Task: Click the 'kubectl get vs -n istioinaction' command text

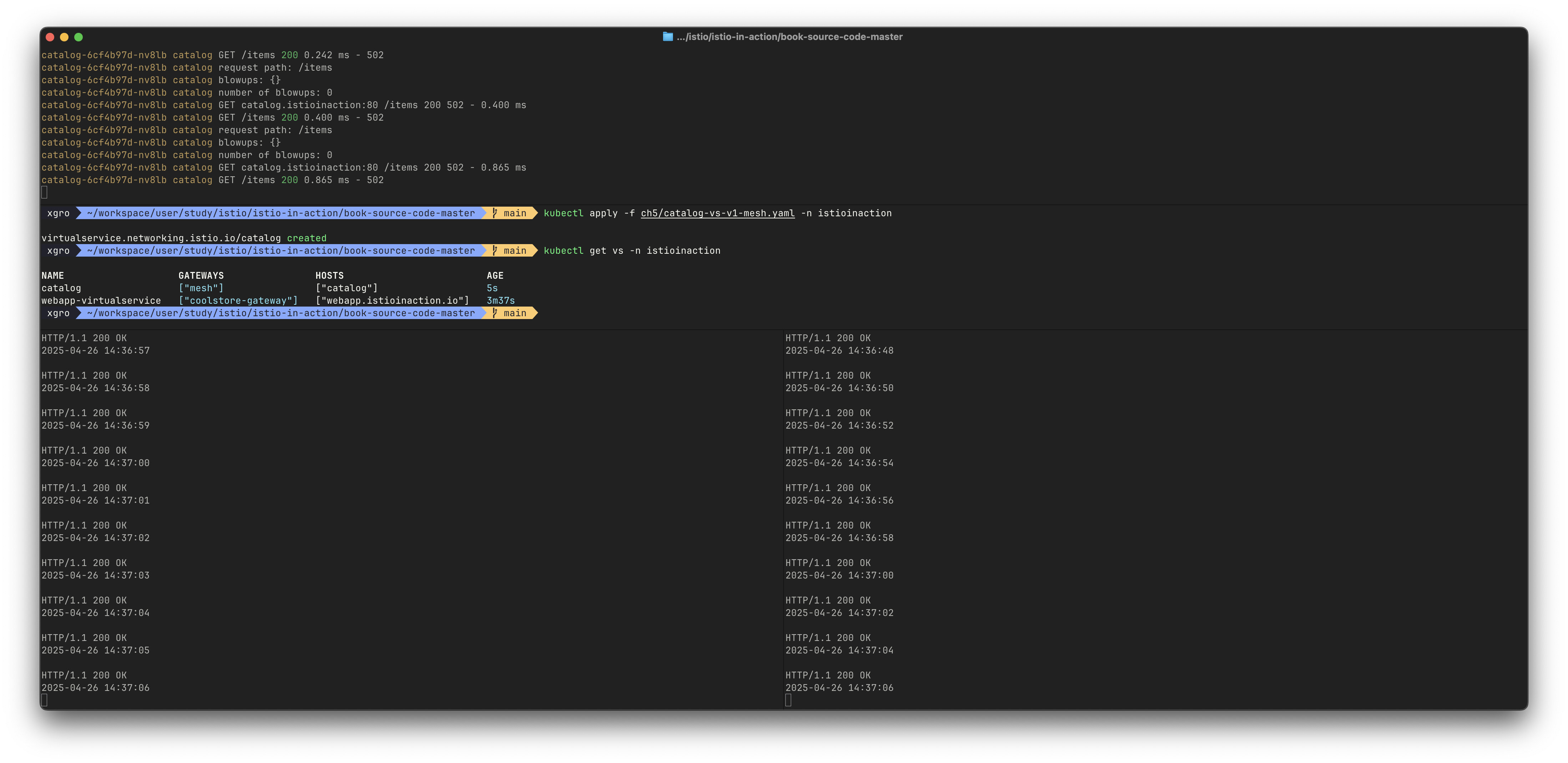Action: click(632, 250)
